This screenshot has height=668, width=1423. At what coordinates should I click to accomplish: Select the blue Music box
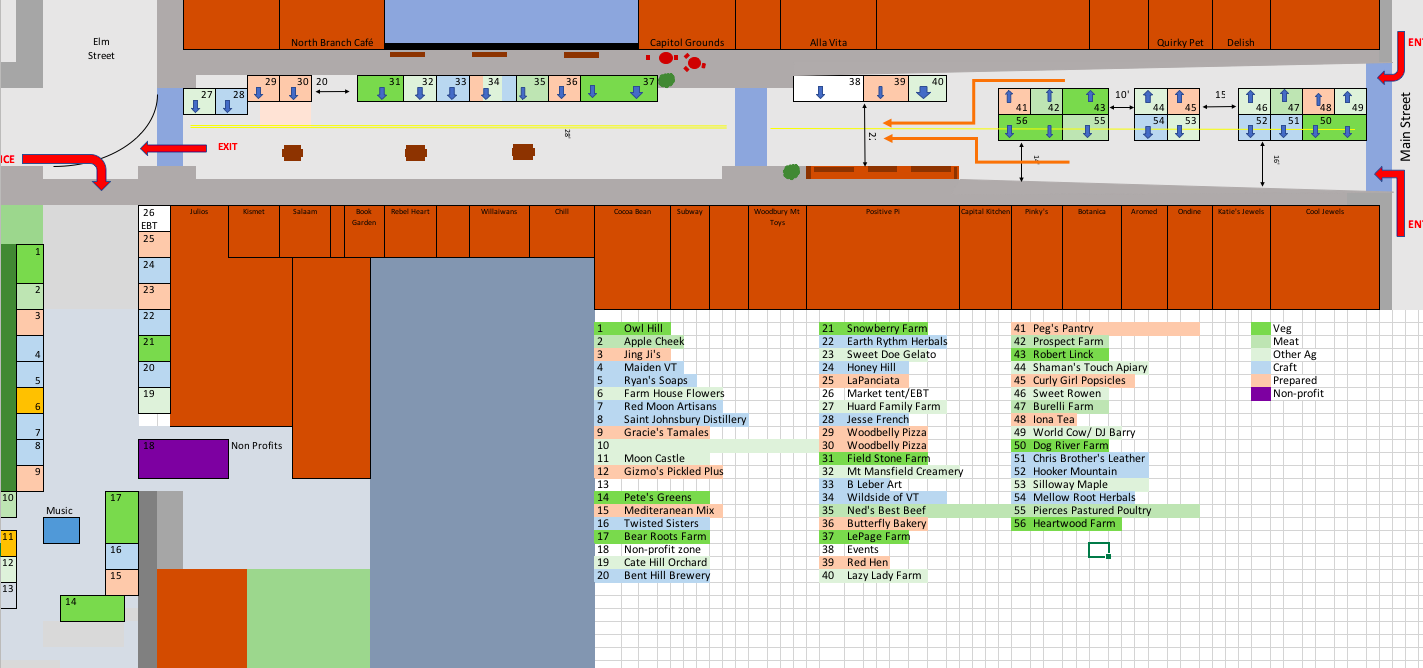61,530
